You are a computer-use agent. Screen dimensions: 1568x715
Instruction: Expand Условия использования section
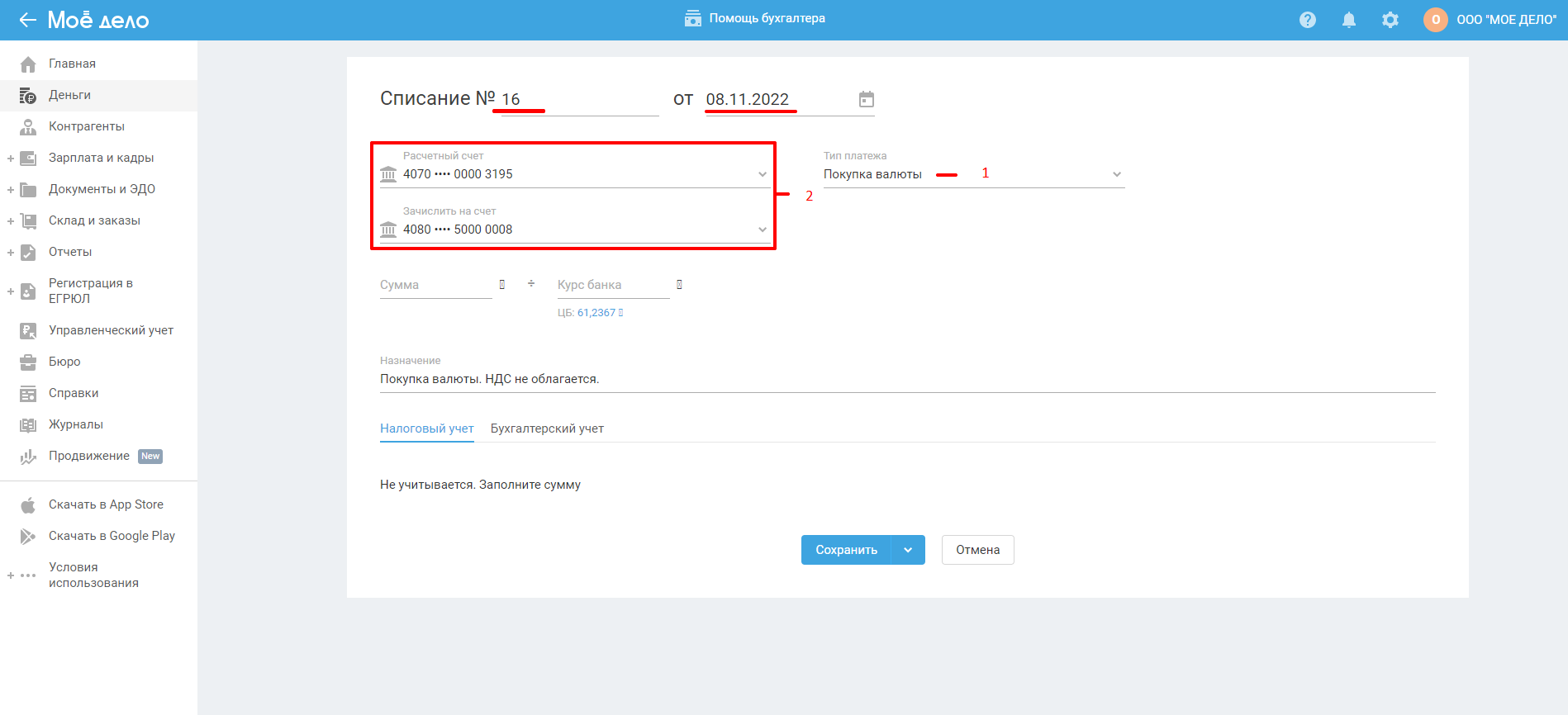pos(11,575)
